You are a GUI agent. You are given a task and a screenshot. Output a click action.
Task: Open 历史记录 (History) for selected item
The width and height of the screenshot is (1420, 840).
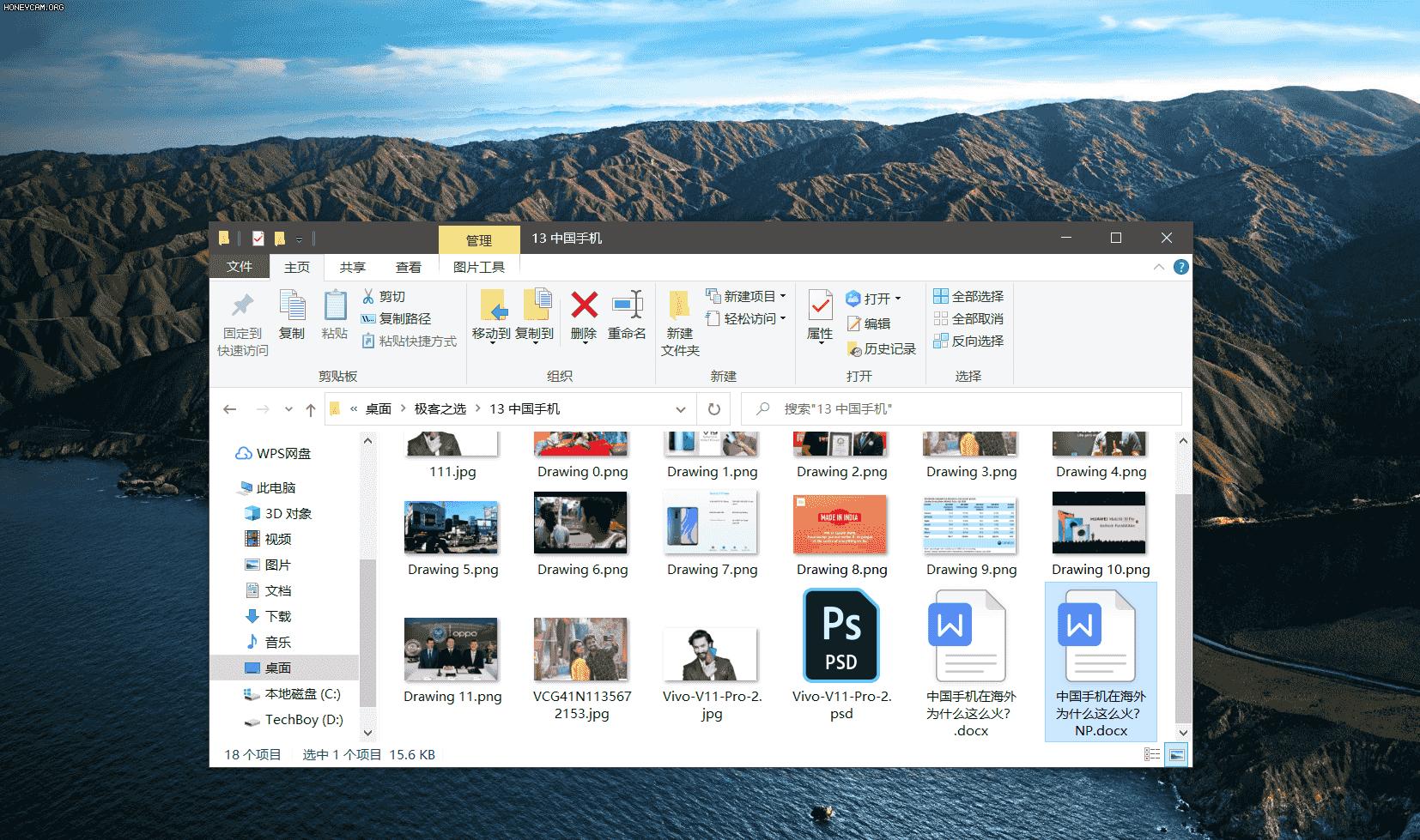click(882, 349)
